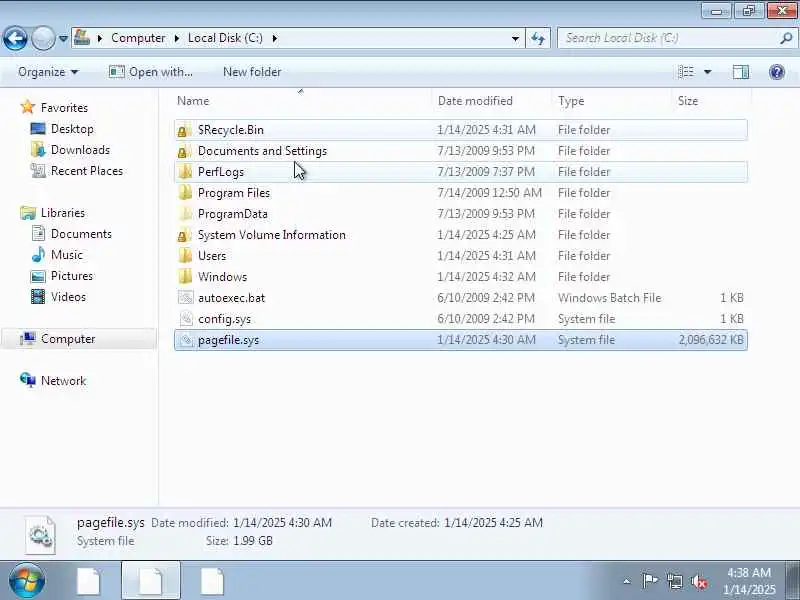Show hidden tray icons arrow
The height and width of the screenshot is (600, 800).
627,581
